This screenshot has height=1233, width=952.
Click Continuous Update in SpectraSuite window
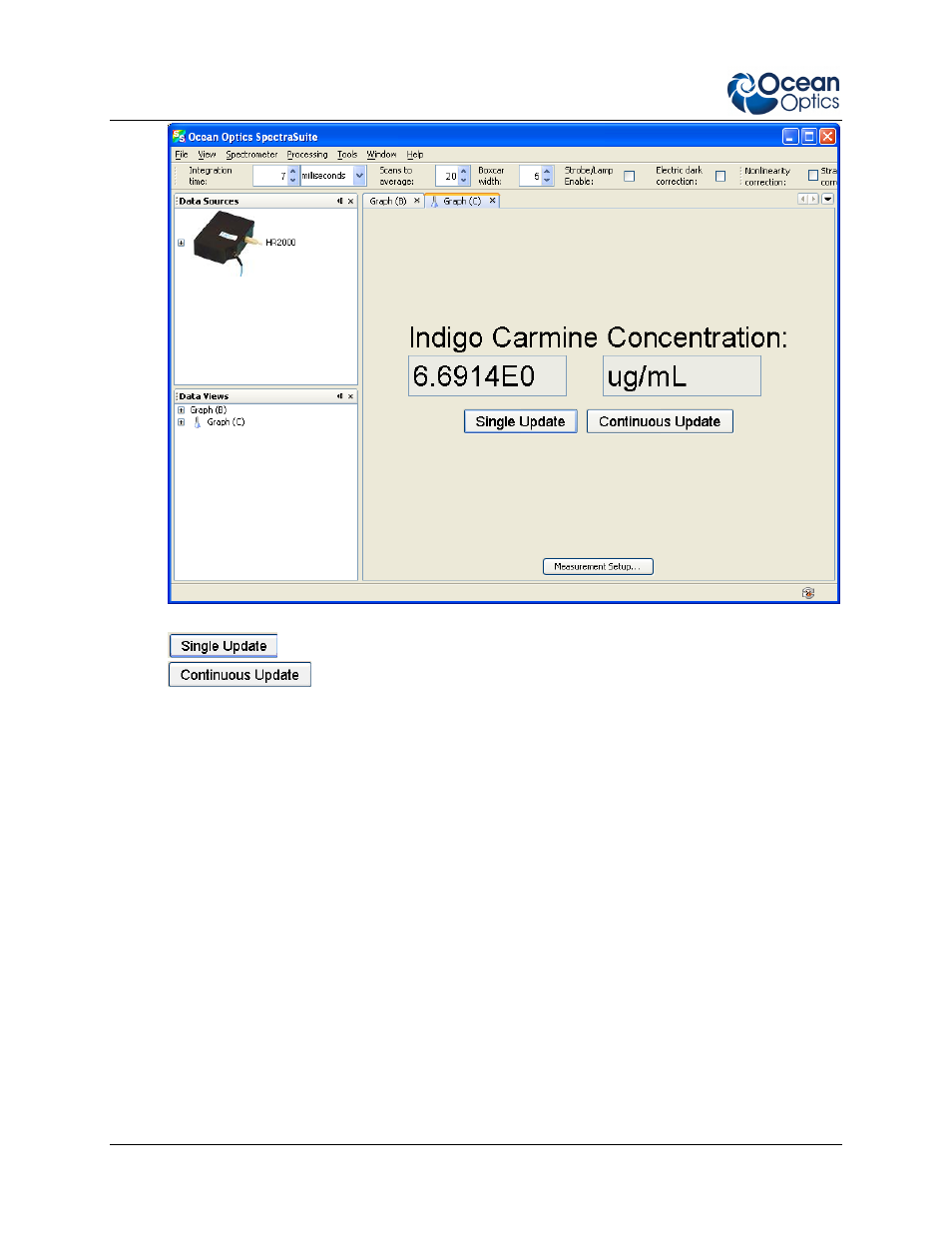pyautogui.click(x=660, y=421)
